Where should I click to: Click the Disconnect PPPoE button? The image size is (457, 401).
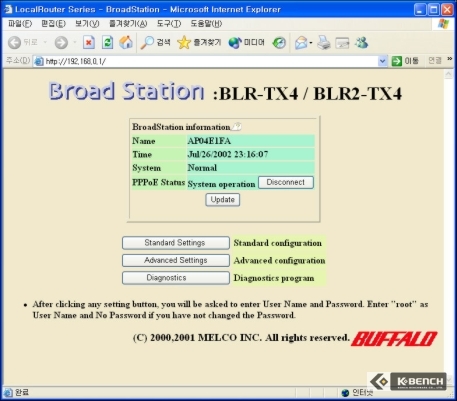click(x=286, y=182)
